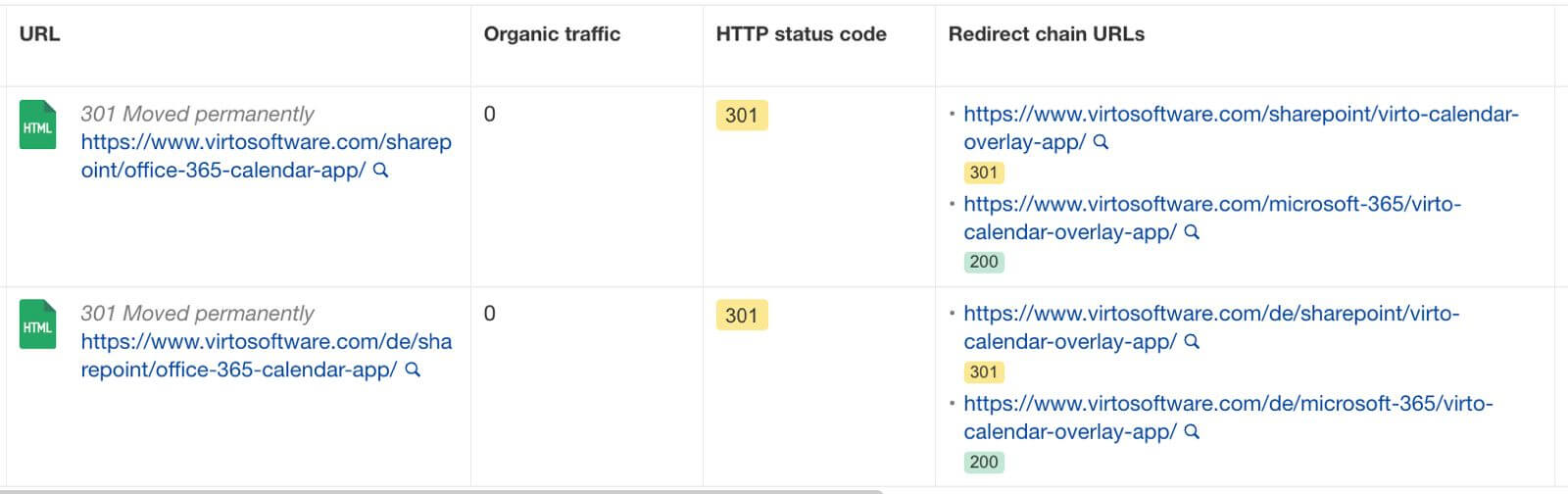Image resolution: width=1568 pixels, height=494 pixels.
Task: Click the Redirect chain URLs column header
Action: pyautogui.click(x=1047, y=34)
